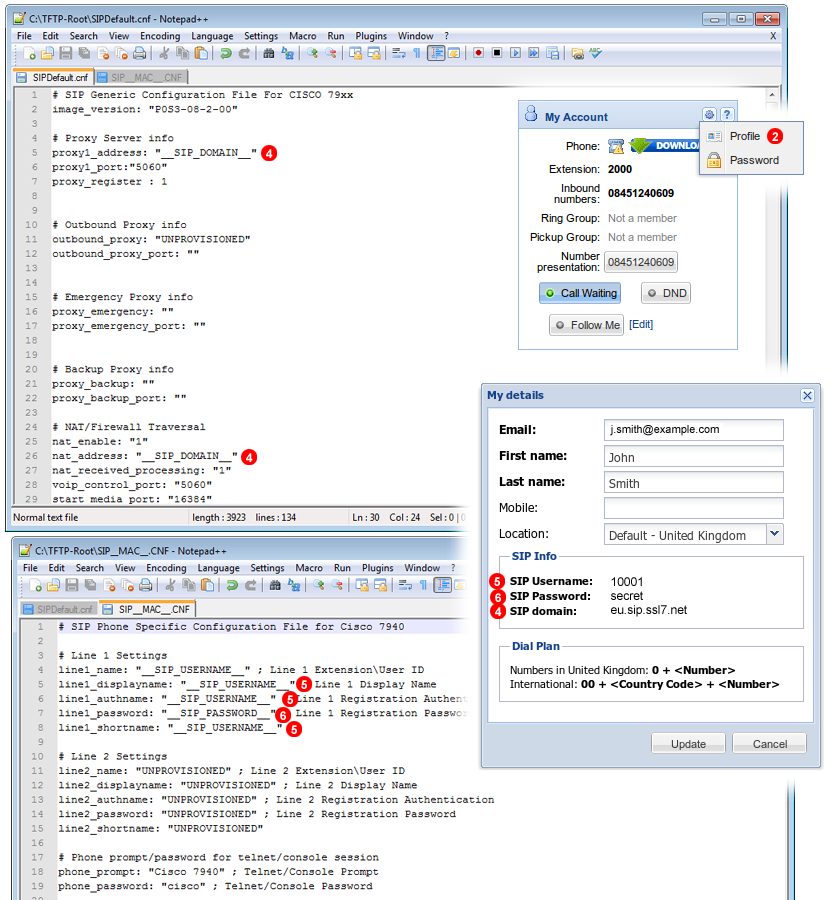
Task: Click the Edit link next to Follow Me
Action: click(641, 324)
